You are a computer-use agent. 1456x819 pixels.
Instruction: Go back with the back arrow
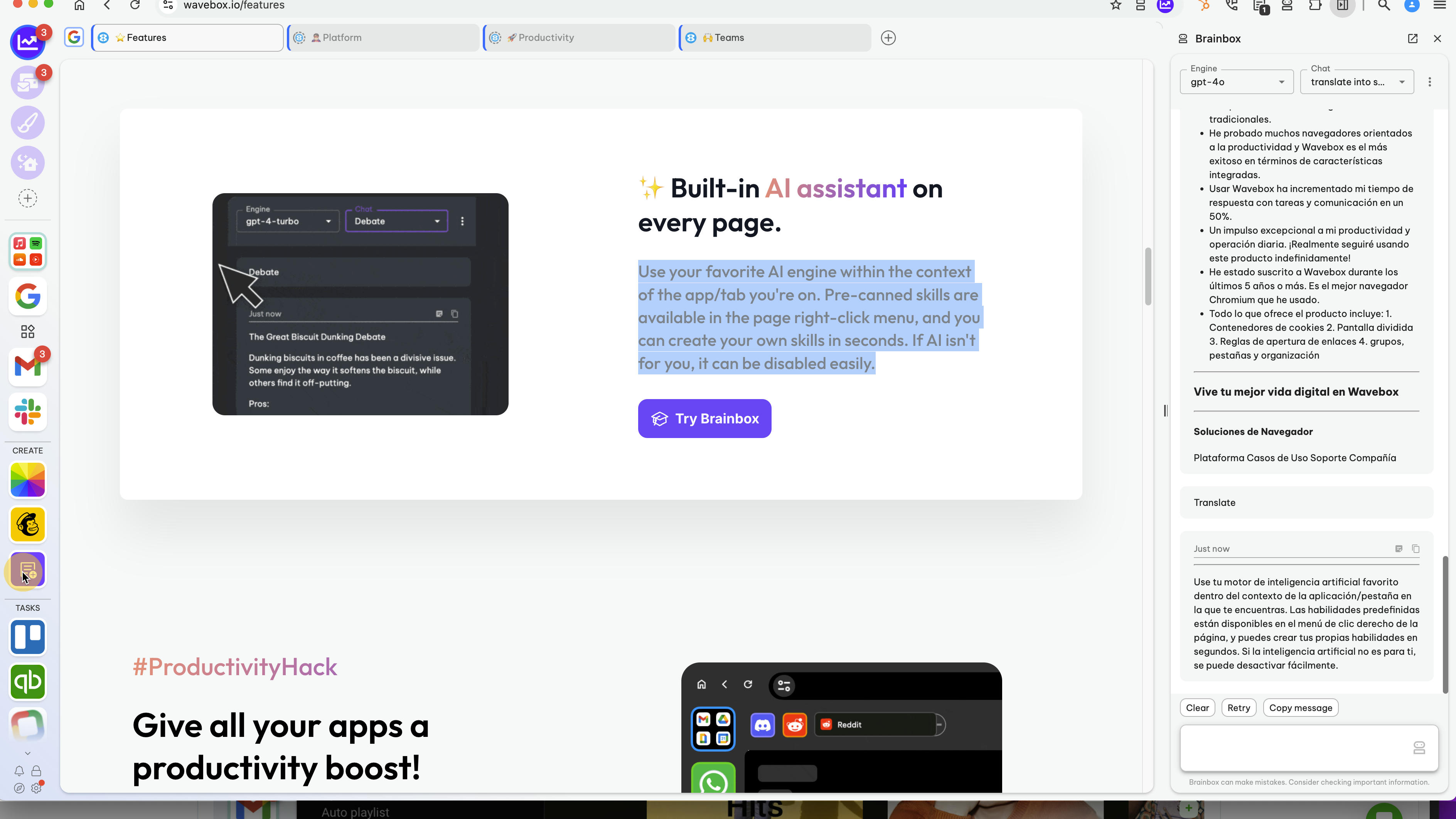tap(107, 5)
